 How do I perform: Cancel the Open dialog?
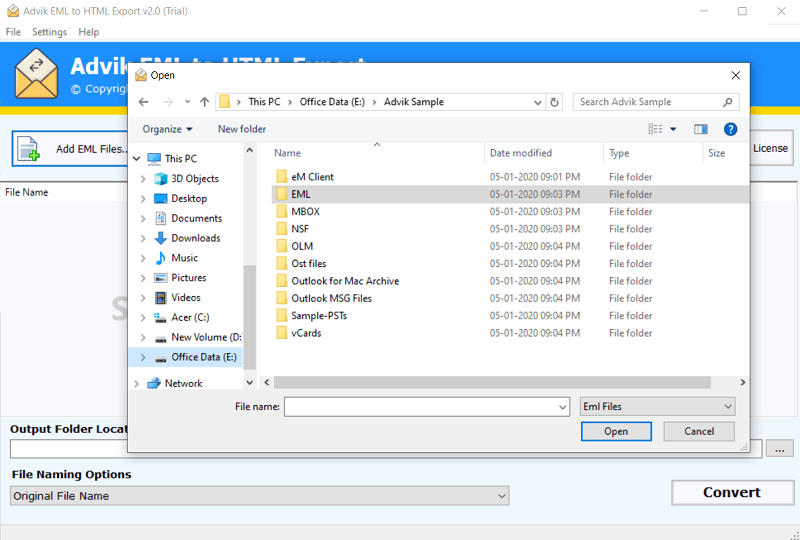[699, 432]
